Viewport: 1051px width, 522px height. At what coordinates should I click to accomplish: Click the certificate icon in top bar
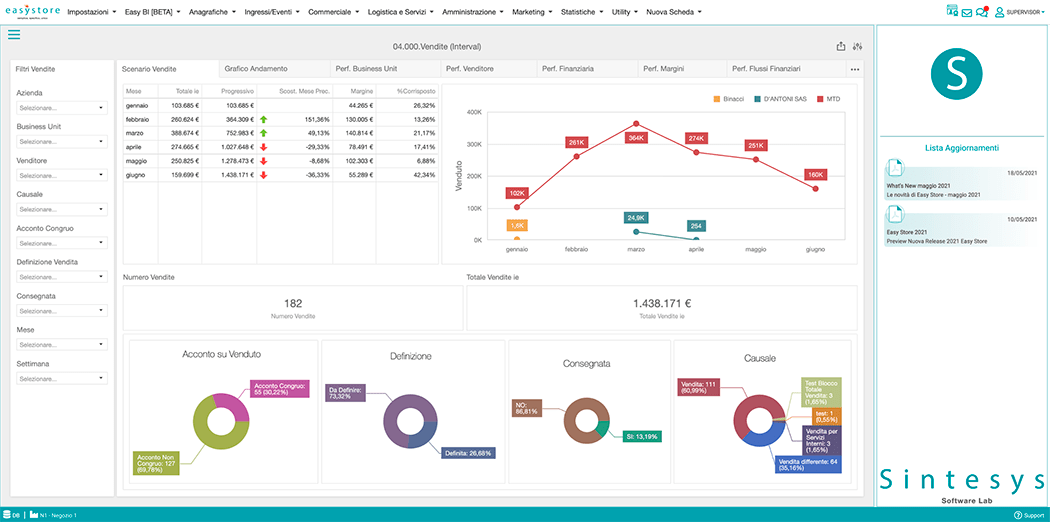[951, 12]
